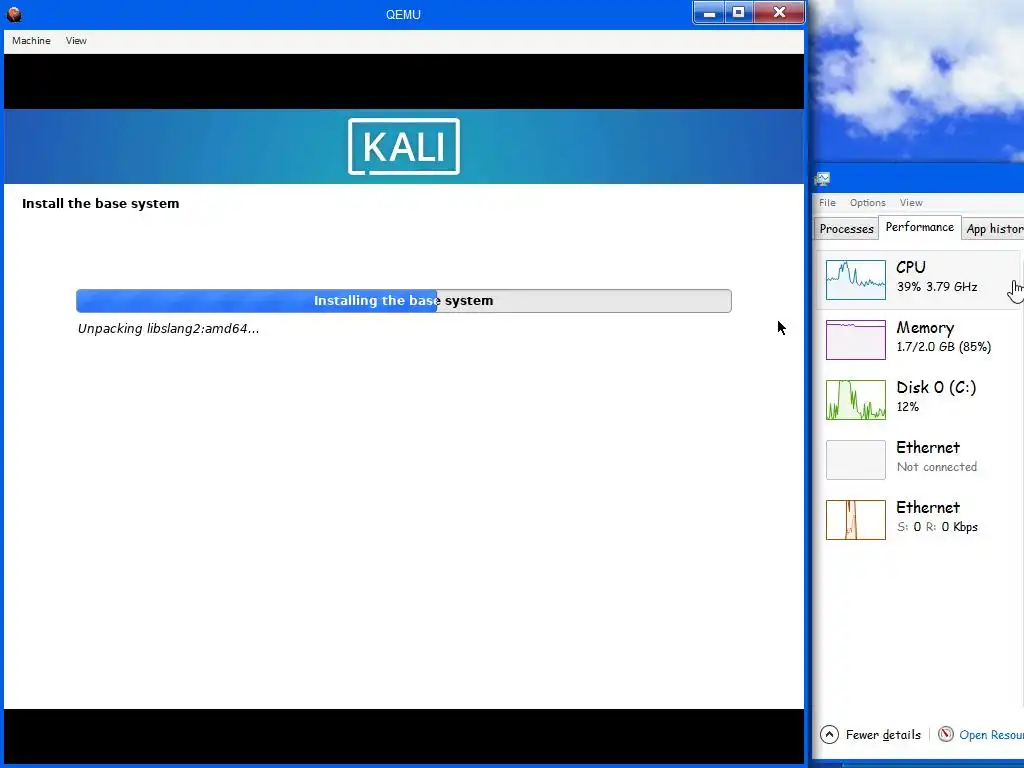Switch to the Processes tab
1024x768 pixels.
(846, 229)
